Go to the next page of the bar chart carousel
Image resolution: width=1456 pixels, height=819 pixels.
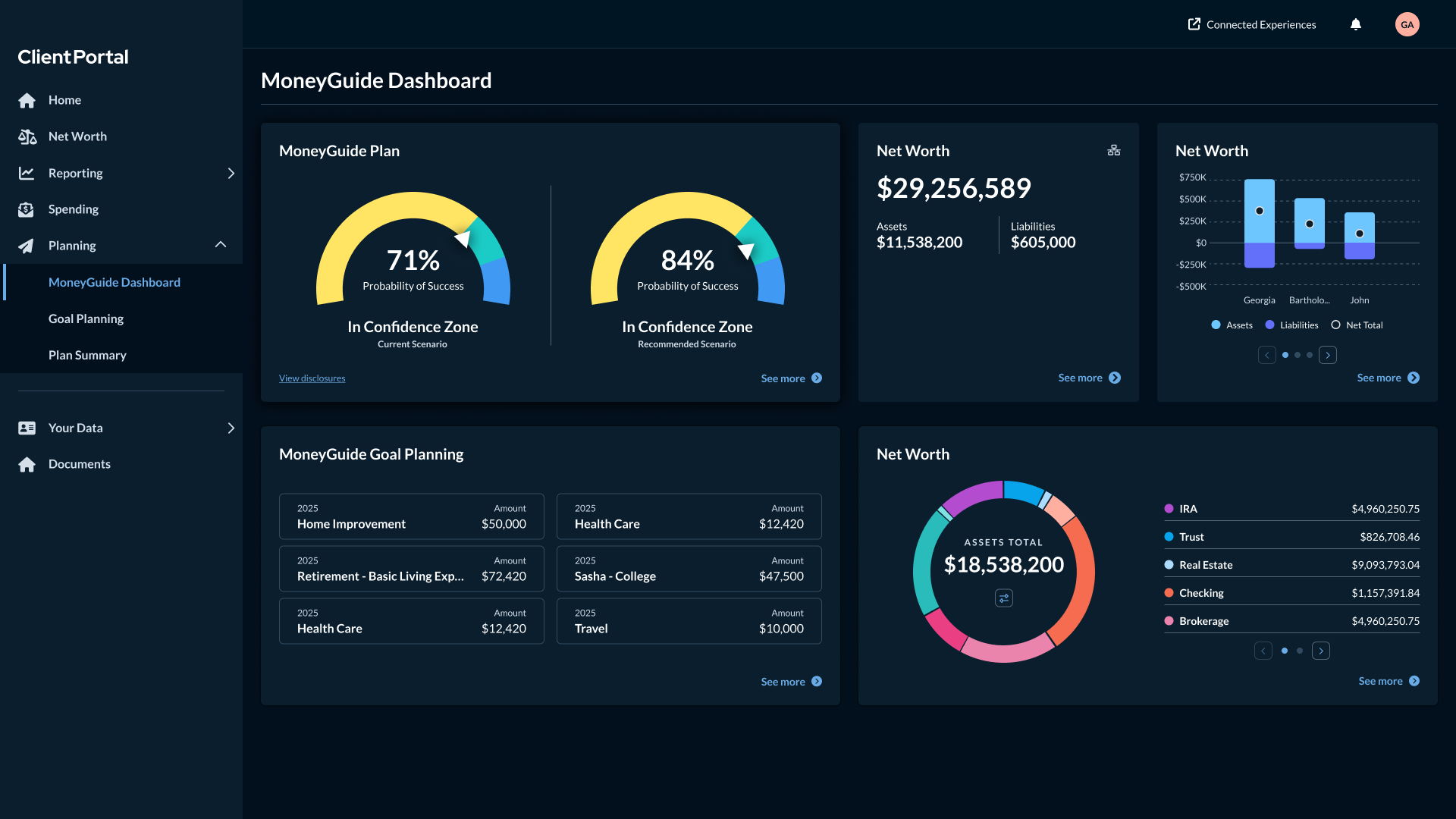click(1328, 355)
